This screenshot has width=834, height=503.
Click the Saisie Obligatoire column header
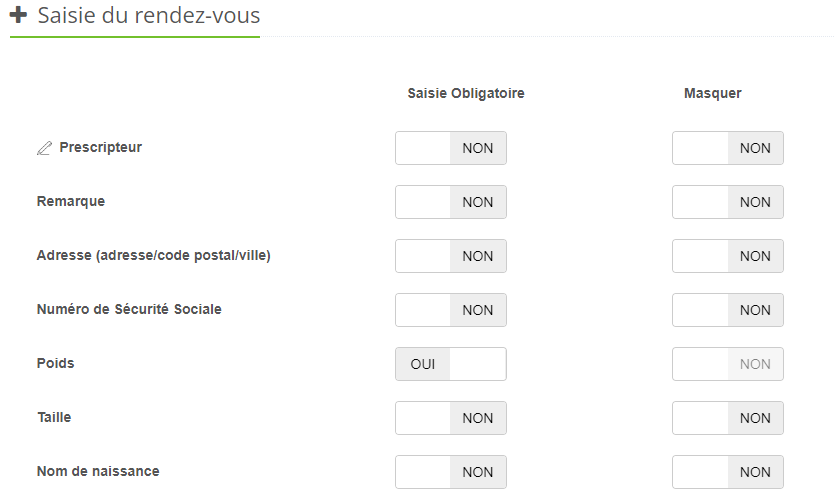point(466,93)
